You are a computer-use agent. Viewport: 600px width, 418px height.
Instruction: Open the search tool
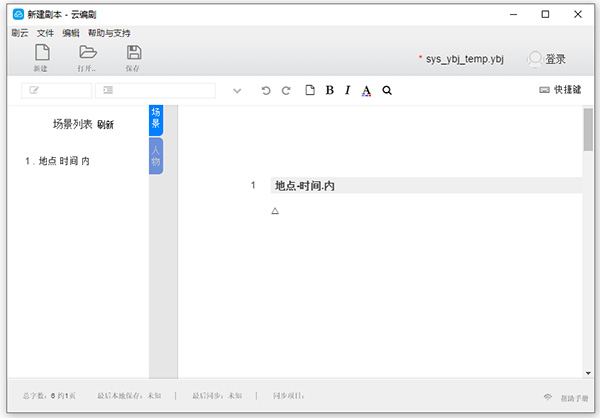tap(387, 90)
